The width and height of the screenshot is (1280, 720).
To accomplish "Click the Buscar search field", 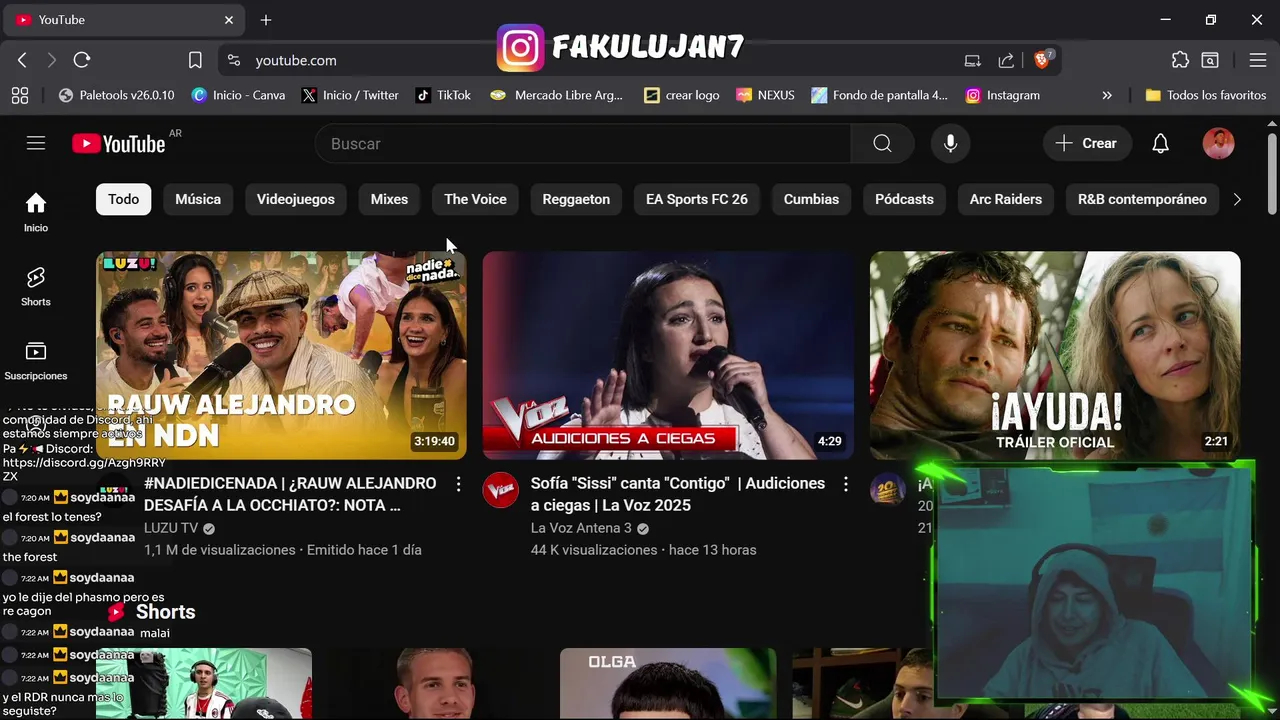I will pyautogui.click(x=583, y=143).
